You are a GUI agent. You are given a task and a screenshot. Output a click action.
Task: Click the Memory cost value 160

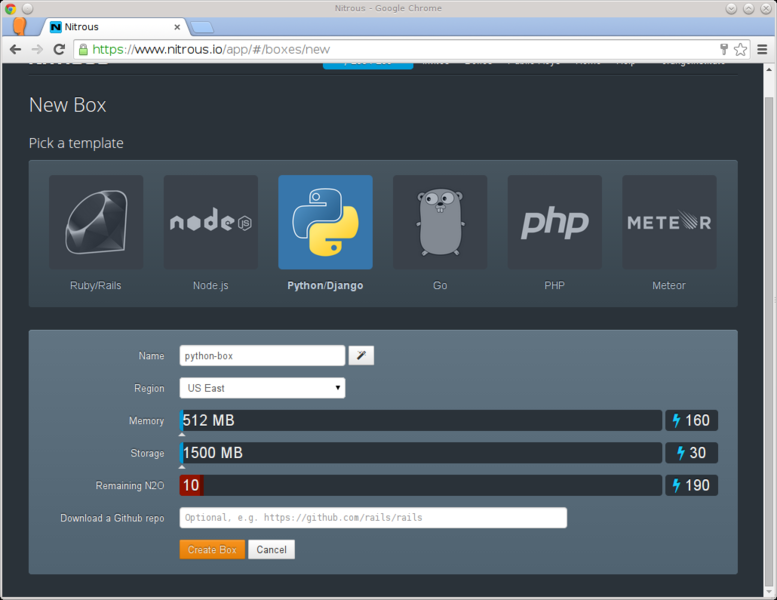tap(691, 421)
